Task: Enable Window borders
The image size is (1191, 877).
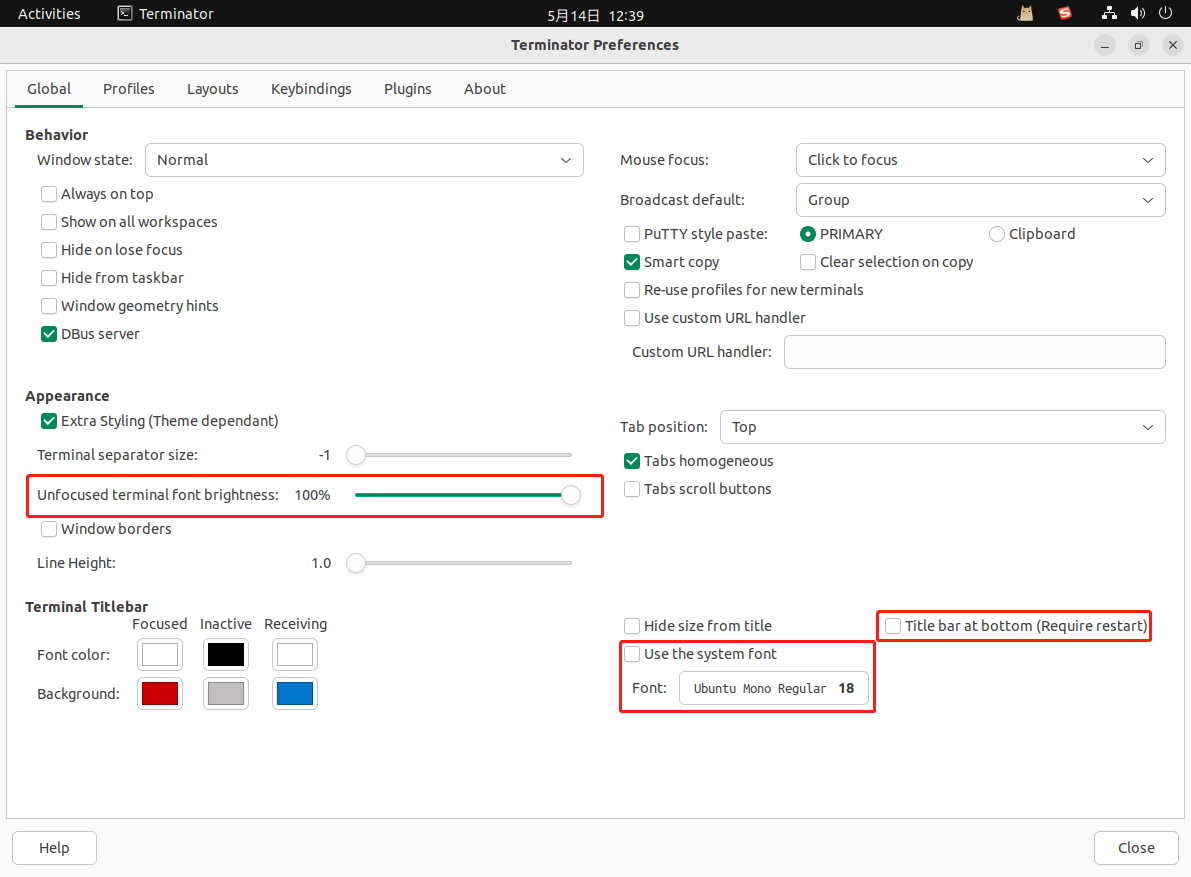Action: coord(49,529)
